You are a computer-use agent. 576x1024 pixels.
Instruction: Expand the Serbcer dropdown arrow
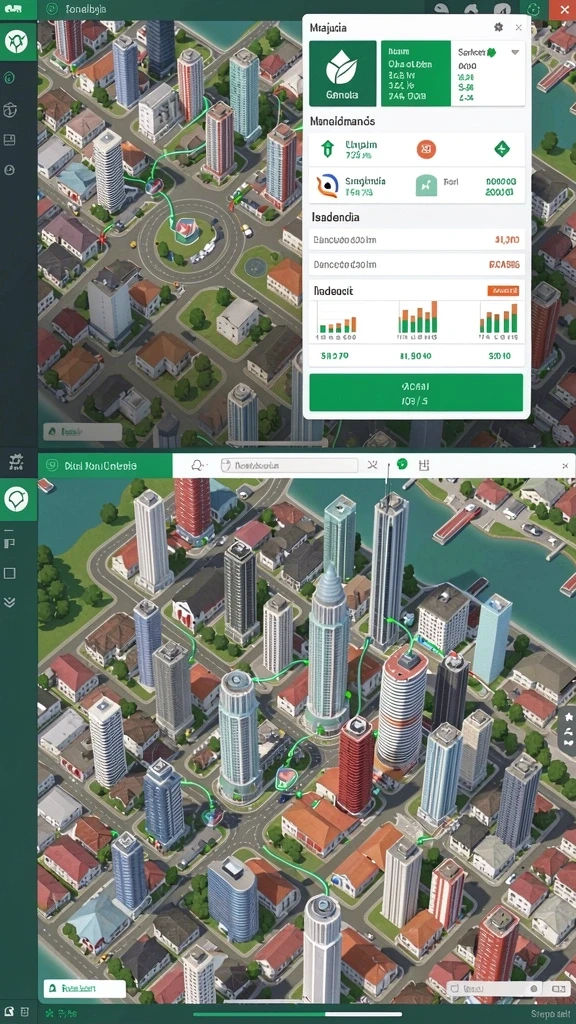coord(515,52)
